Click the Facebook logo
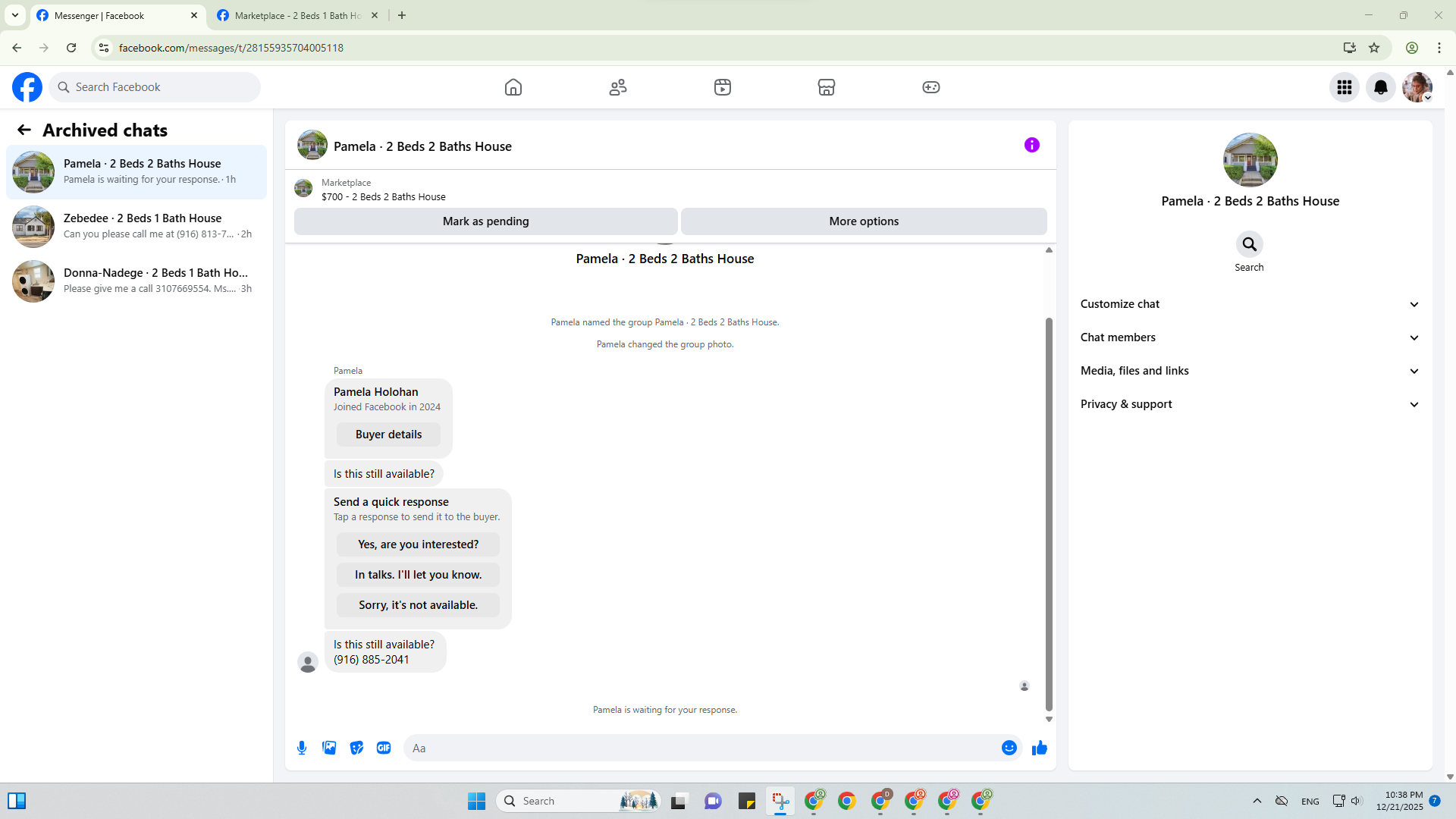This screenshot has width=1456, height=819. click(27, 87)
